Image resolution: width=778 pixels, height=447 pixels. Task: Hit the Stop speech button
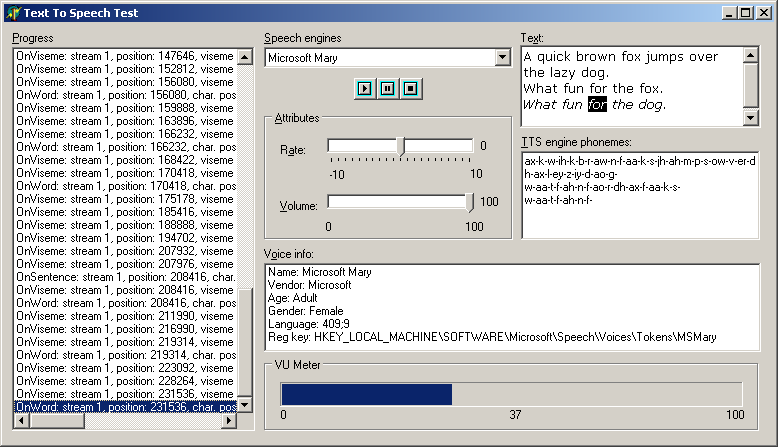click(x=410, y=89)
